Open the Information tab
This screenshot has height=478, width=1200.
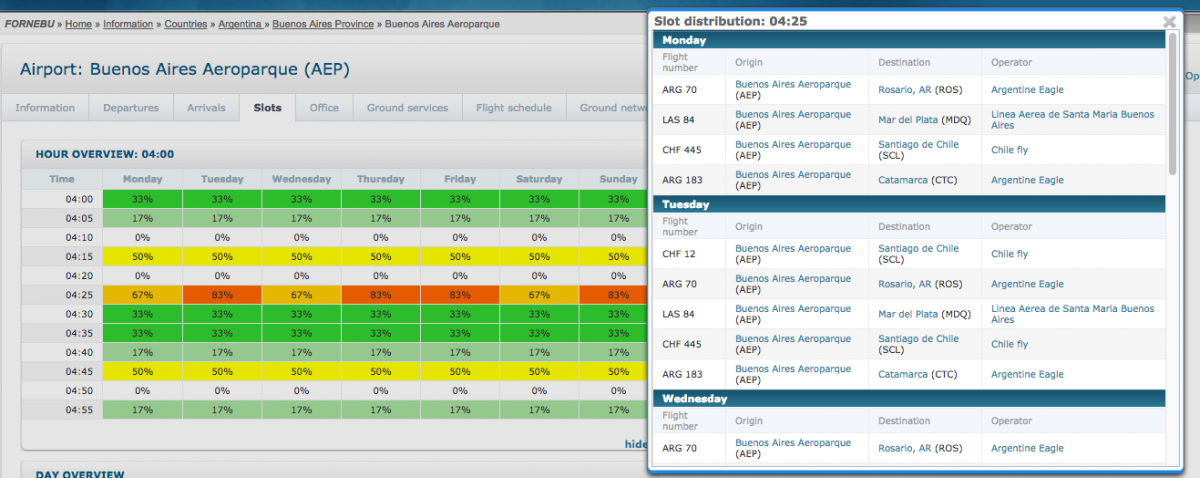(45, 108)
